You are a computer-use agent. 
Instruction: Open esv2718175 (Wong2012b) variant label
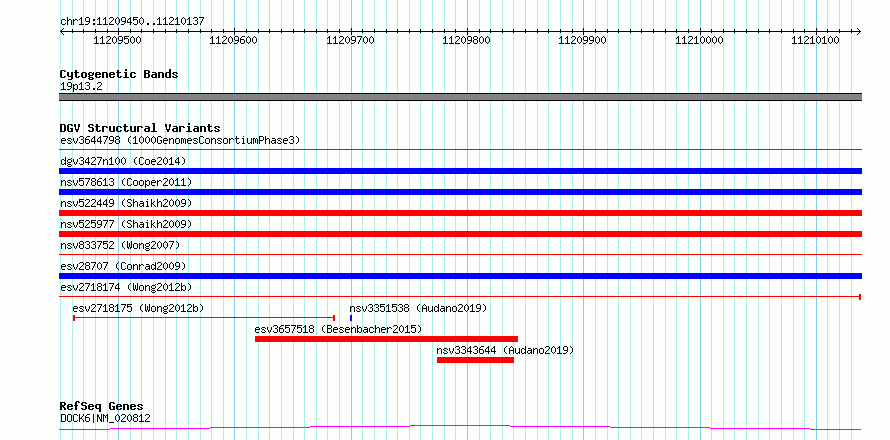[x=138, y=308]
